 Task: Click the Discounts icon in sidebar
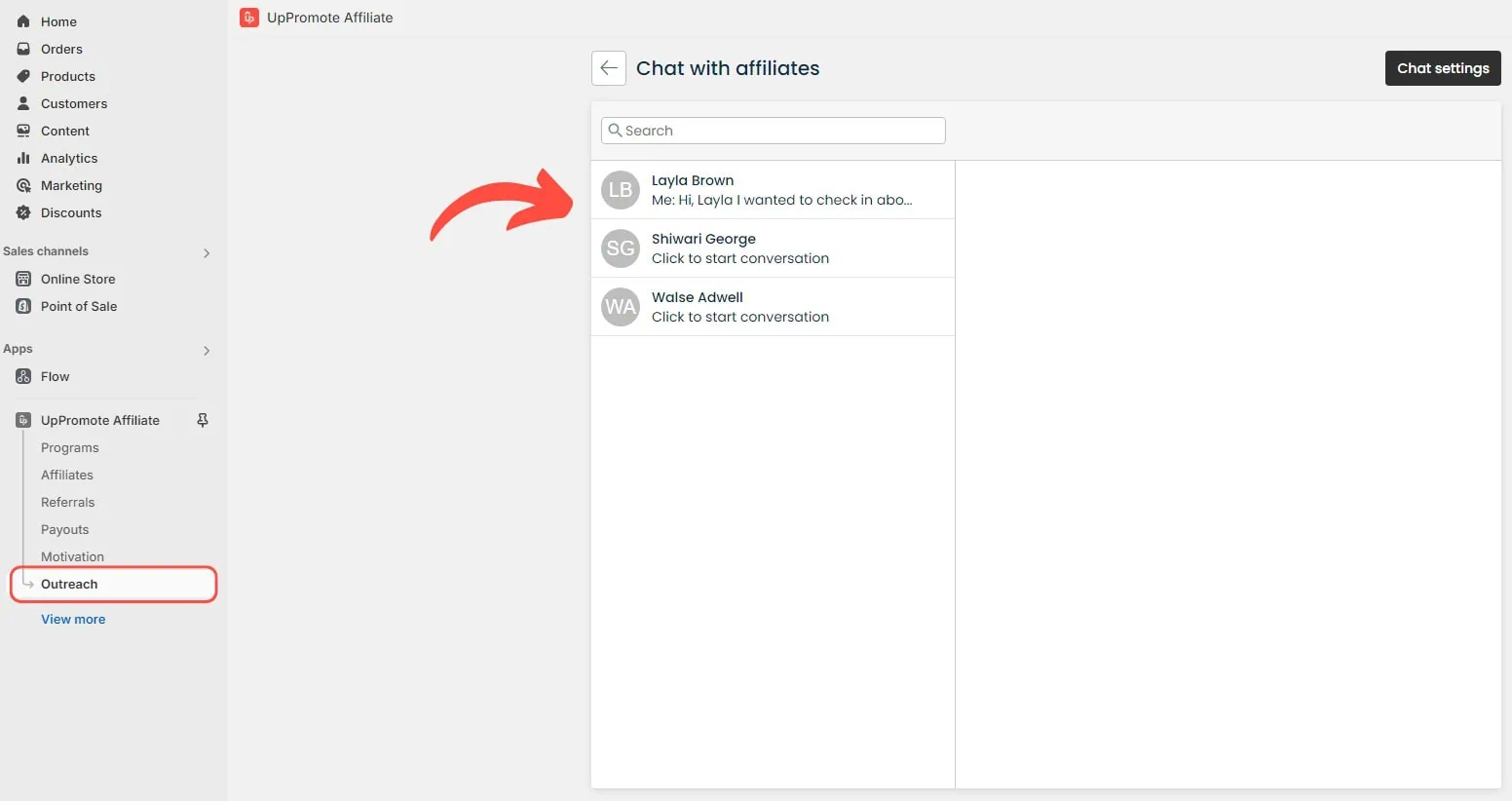tap(23, 212)
